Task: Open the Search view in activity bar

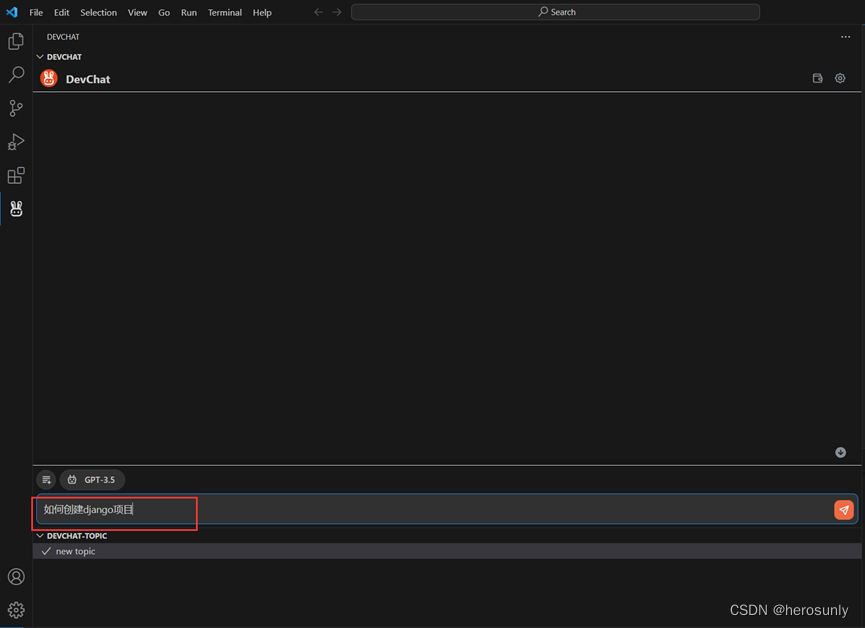Action: click(16, 74)
